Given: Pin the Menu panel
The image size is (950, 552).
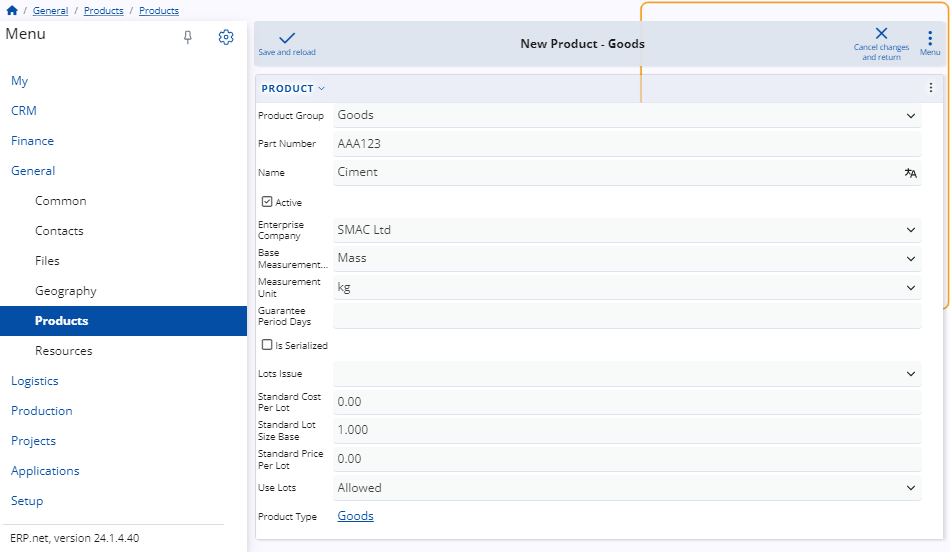Looking at the screenshot, I should pyautogui.click(x=188, y=37).
